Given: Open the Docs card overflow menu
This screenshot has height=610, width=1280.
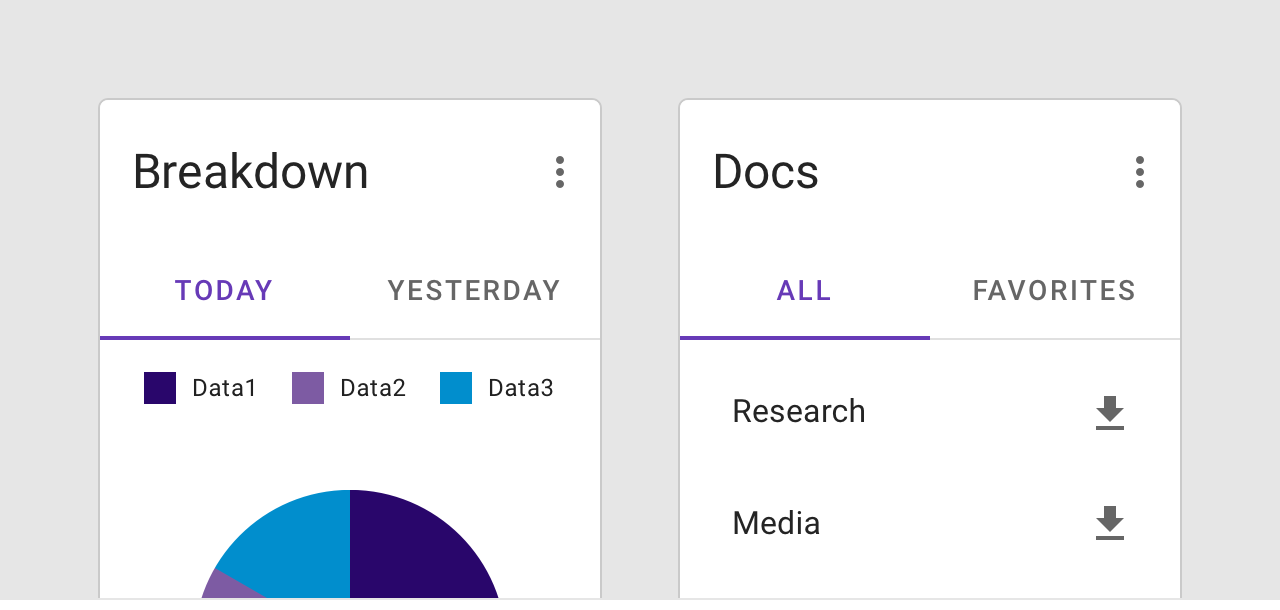Looking at the screenshot, I should pyautogui.click(x=1140, y=172).
